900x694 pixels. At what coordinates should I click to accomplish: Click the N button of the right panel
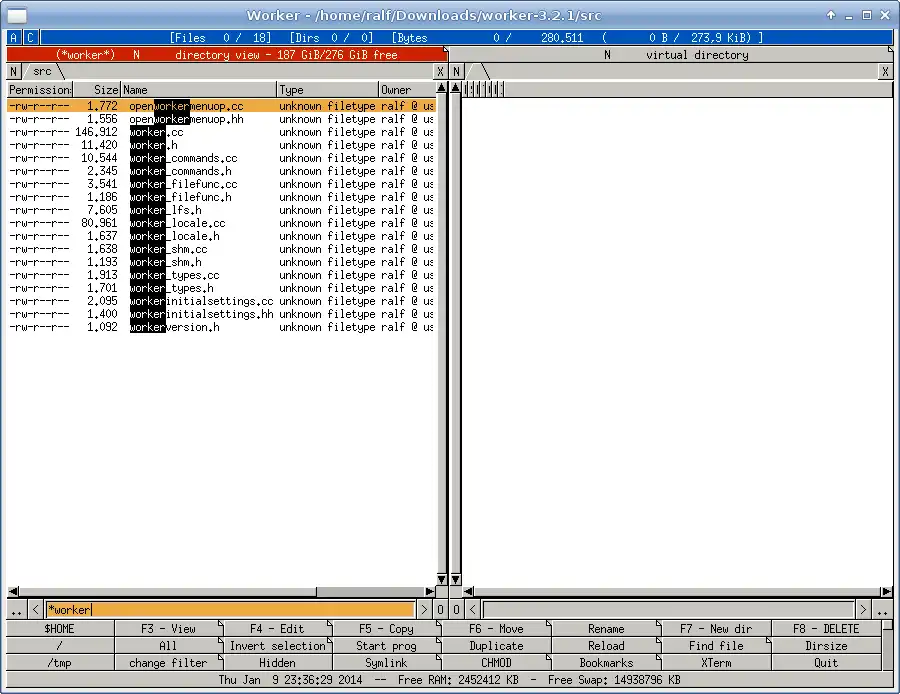point(456,72)
